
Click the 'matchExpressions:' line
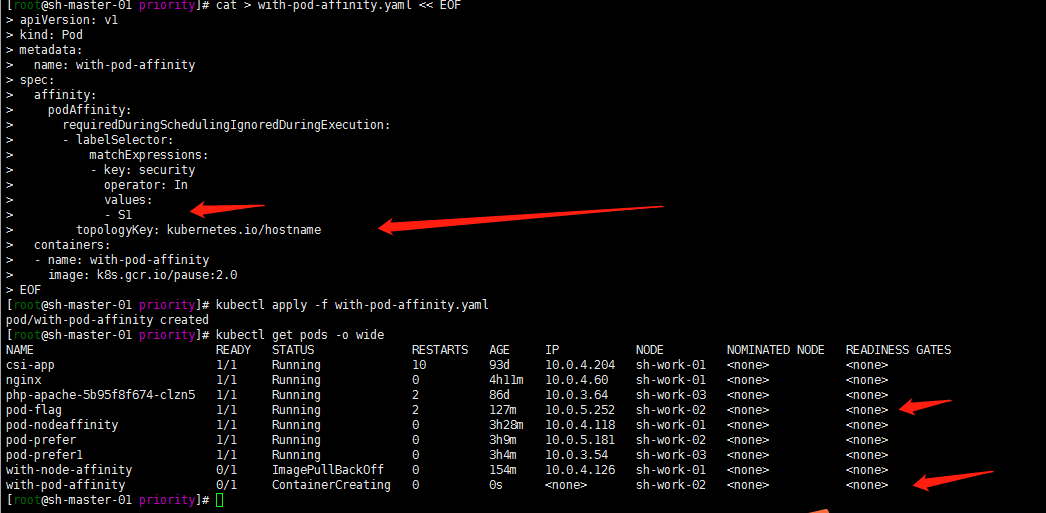pos(149,155)
